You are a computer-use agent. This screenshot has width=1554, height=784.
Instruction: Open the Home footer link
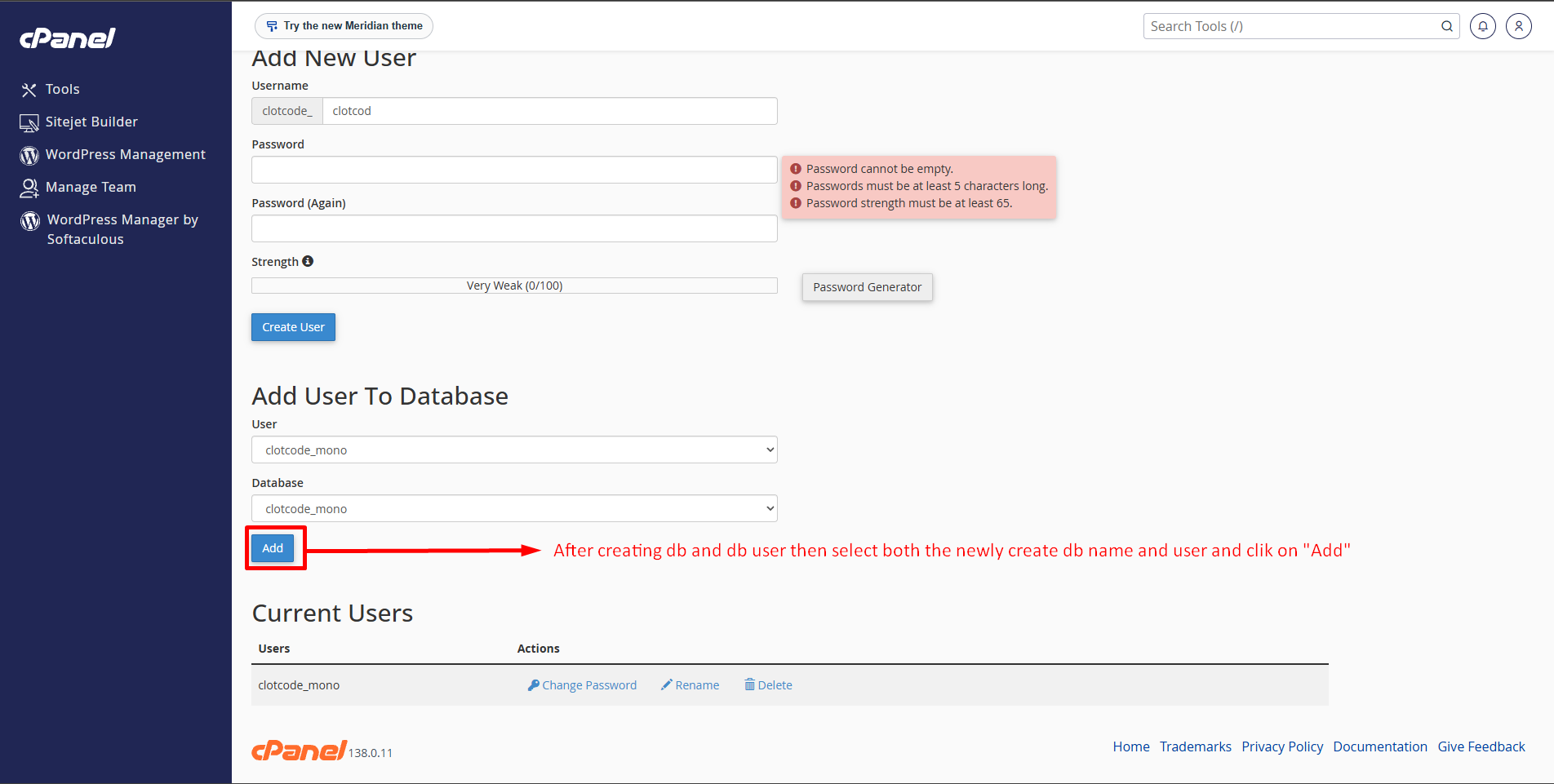tap(1131, 746)
